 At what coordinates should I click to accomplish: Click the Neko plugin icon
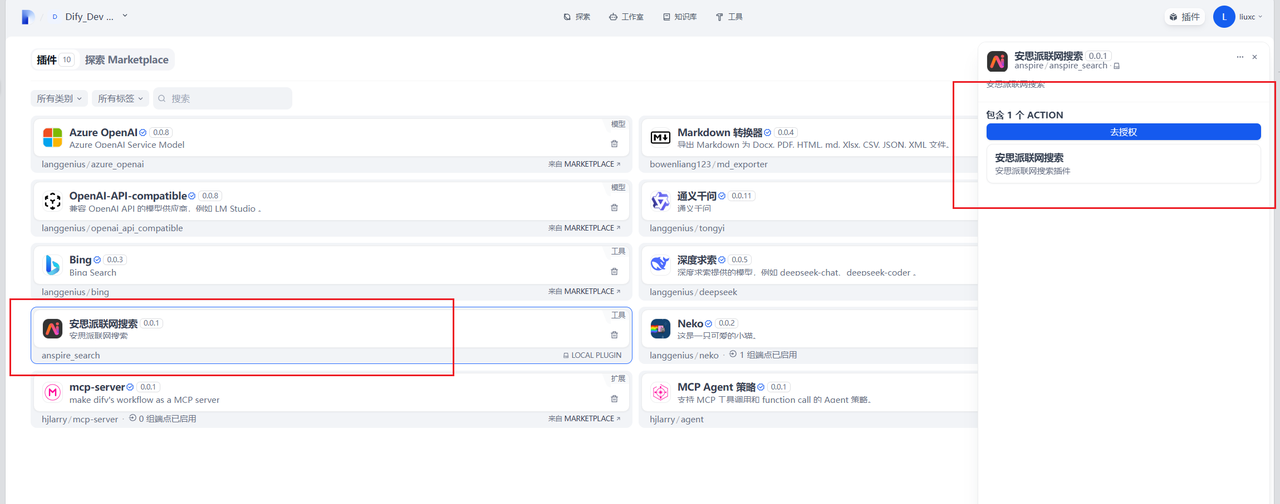[x=661, y=329]
